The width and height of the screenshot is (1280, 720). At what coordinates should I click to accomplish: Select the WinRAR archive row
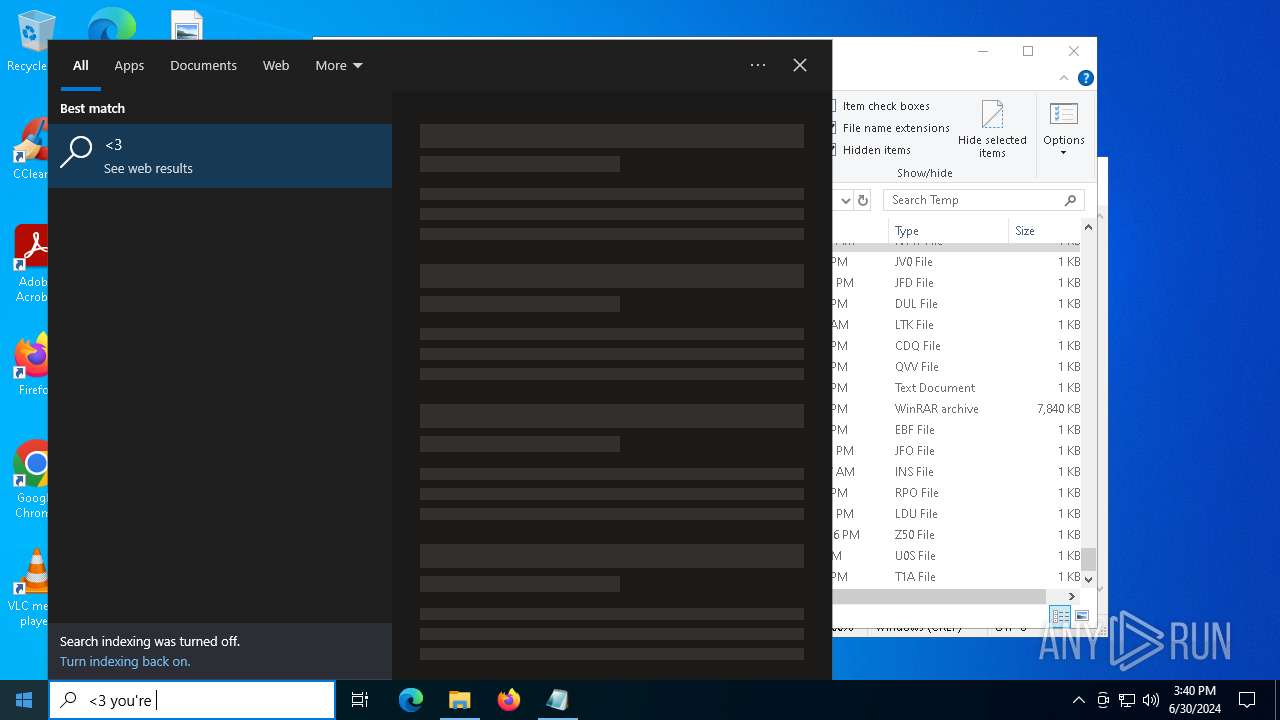click(x=957, y=409)
